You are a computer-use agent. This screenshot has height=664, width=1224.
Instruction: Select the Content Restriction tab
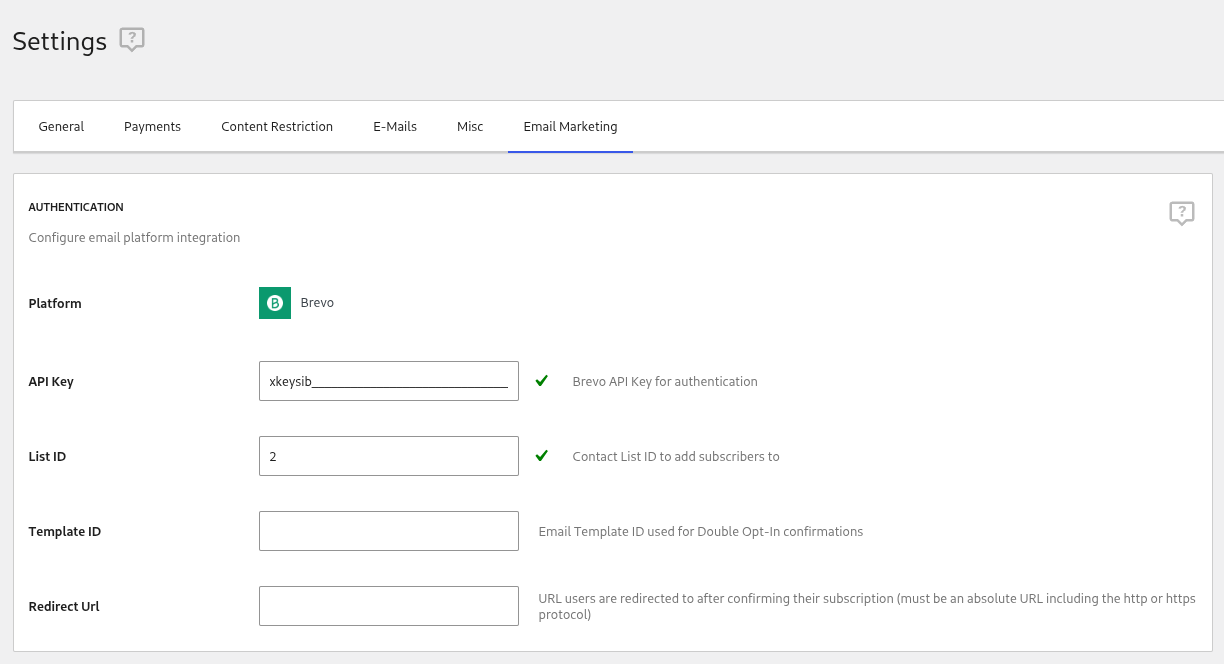pyautogui.click(x=277, y=126)
